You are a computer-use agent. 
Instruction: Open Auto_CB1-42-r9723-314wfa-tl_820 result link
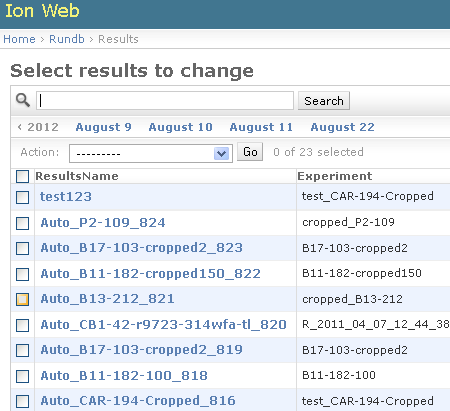tap(163, 325)
